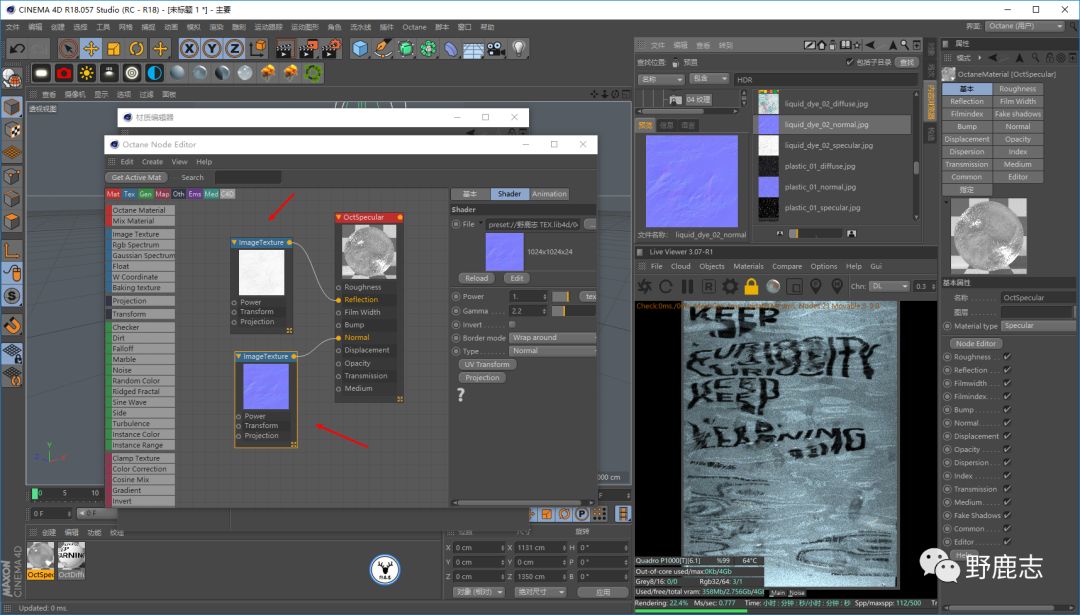
Task: Toggle the Invert checkbox in Shader
Action: (513, 325)
